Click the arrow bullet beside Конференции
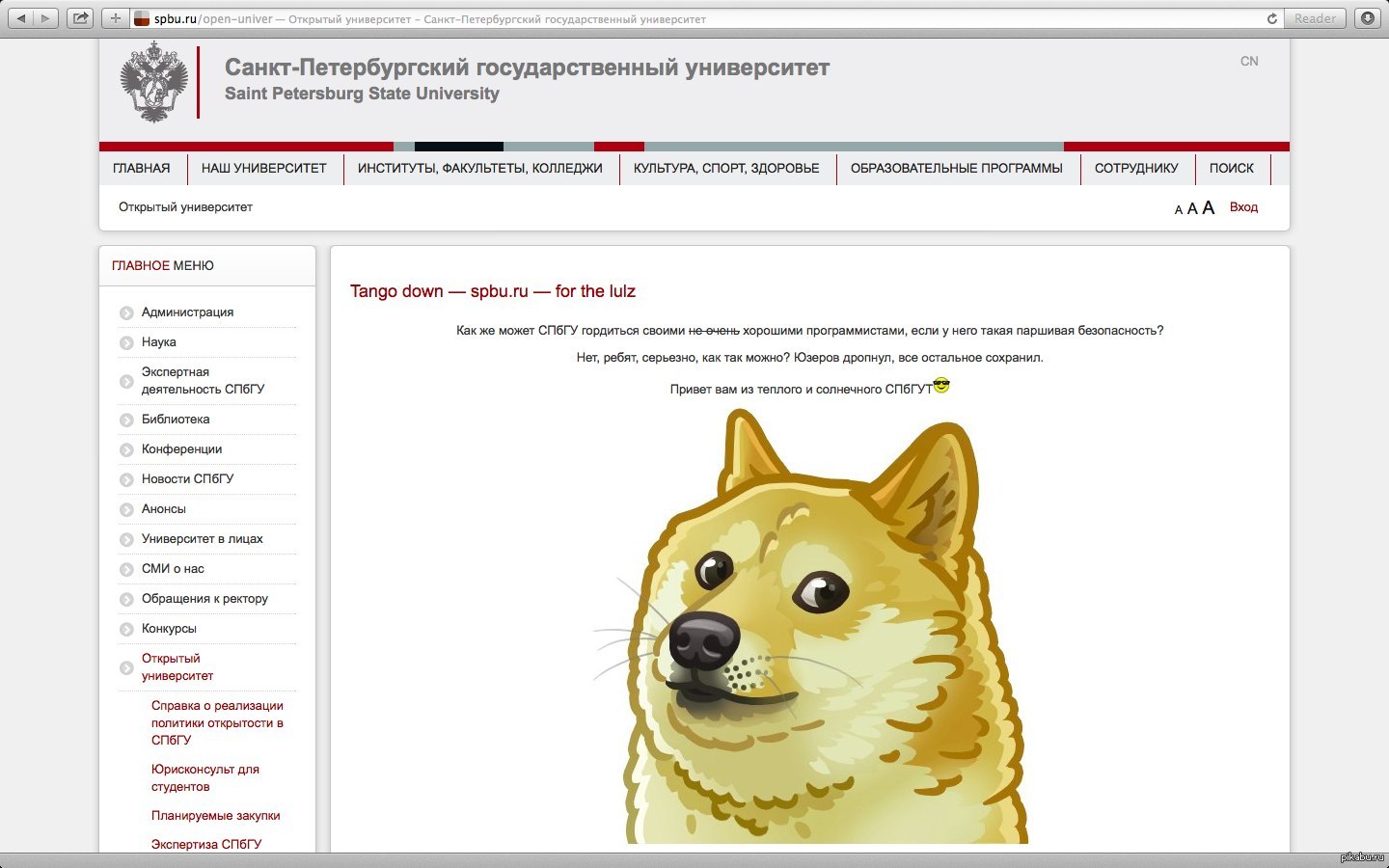 click(126, 449)
